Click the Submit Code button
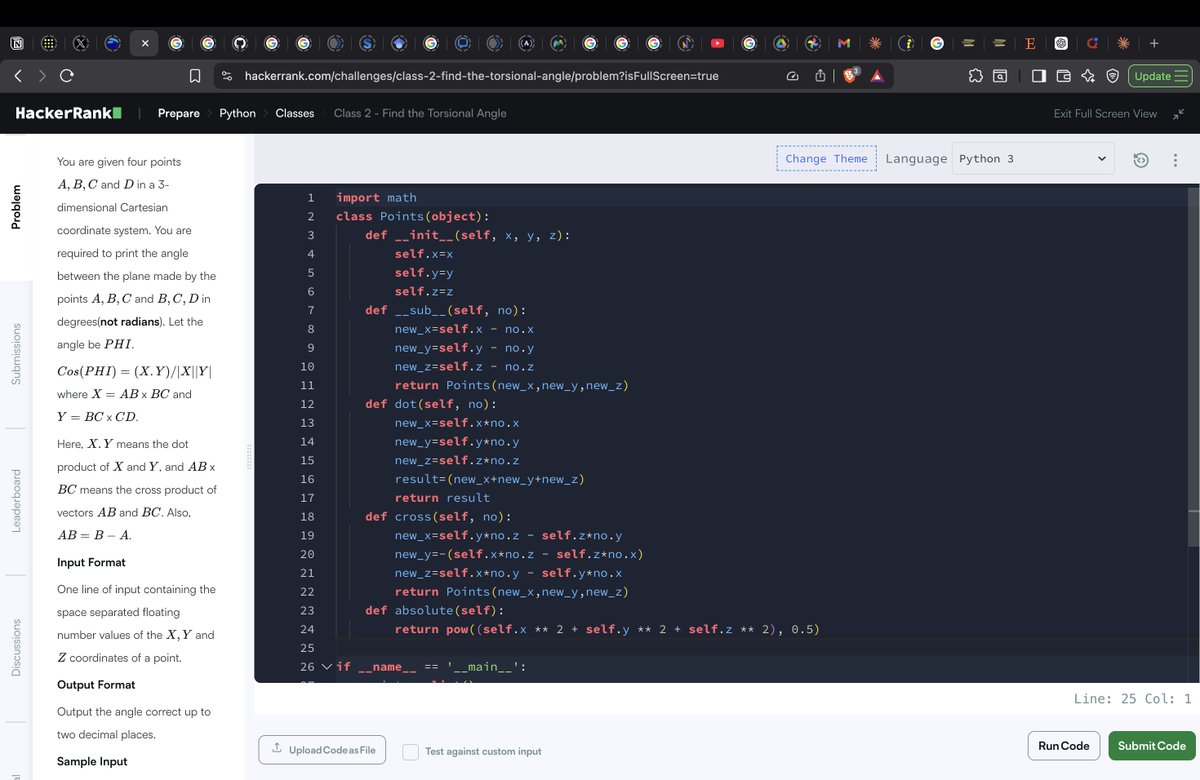 1151,746
